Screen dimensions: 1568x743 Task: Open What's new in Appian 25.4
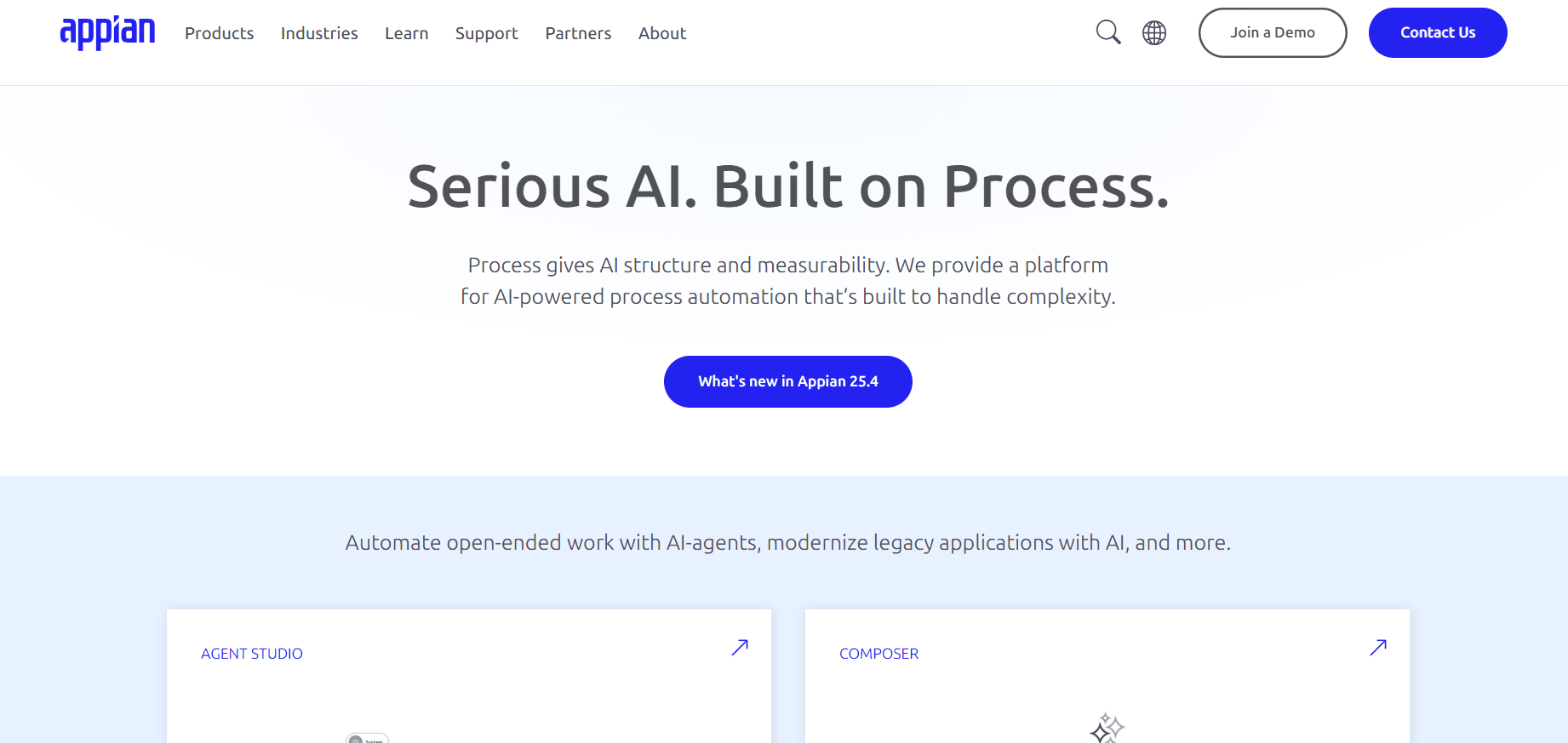click(788, 381)
